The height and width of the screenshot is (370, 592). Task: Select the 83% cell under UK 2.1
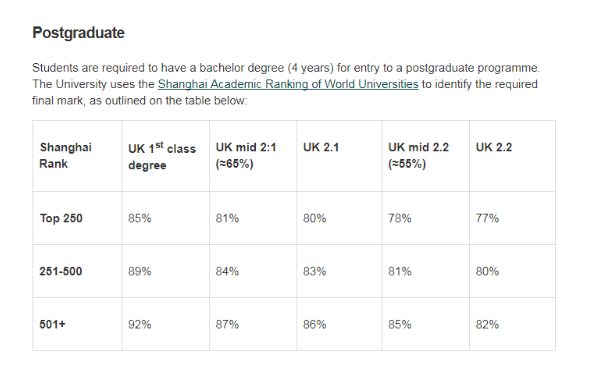pos(314,271)
